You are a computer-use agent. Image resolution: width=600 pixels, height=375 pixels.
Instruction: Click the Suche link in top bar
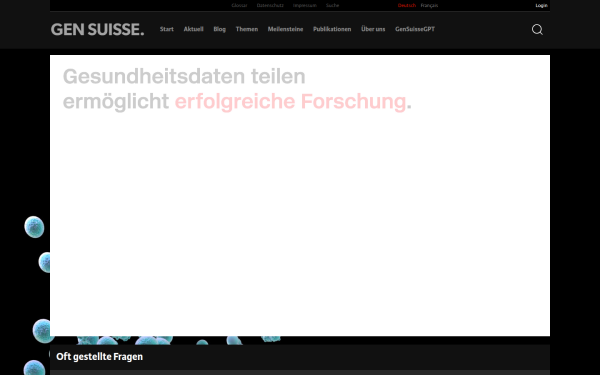click(x=333, y=5)
